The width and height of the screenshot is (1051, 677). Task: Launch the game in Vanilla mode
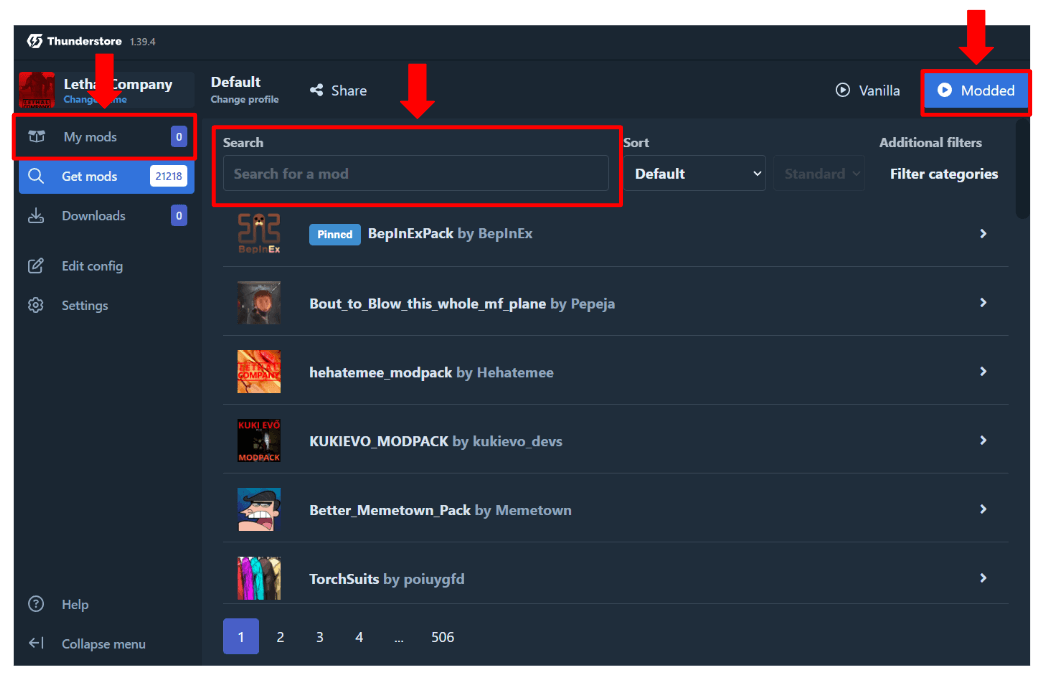coord(868,90)
